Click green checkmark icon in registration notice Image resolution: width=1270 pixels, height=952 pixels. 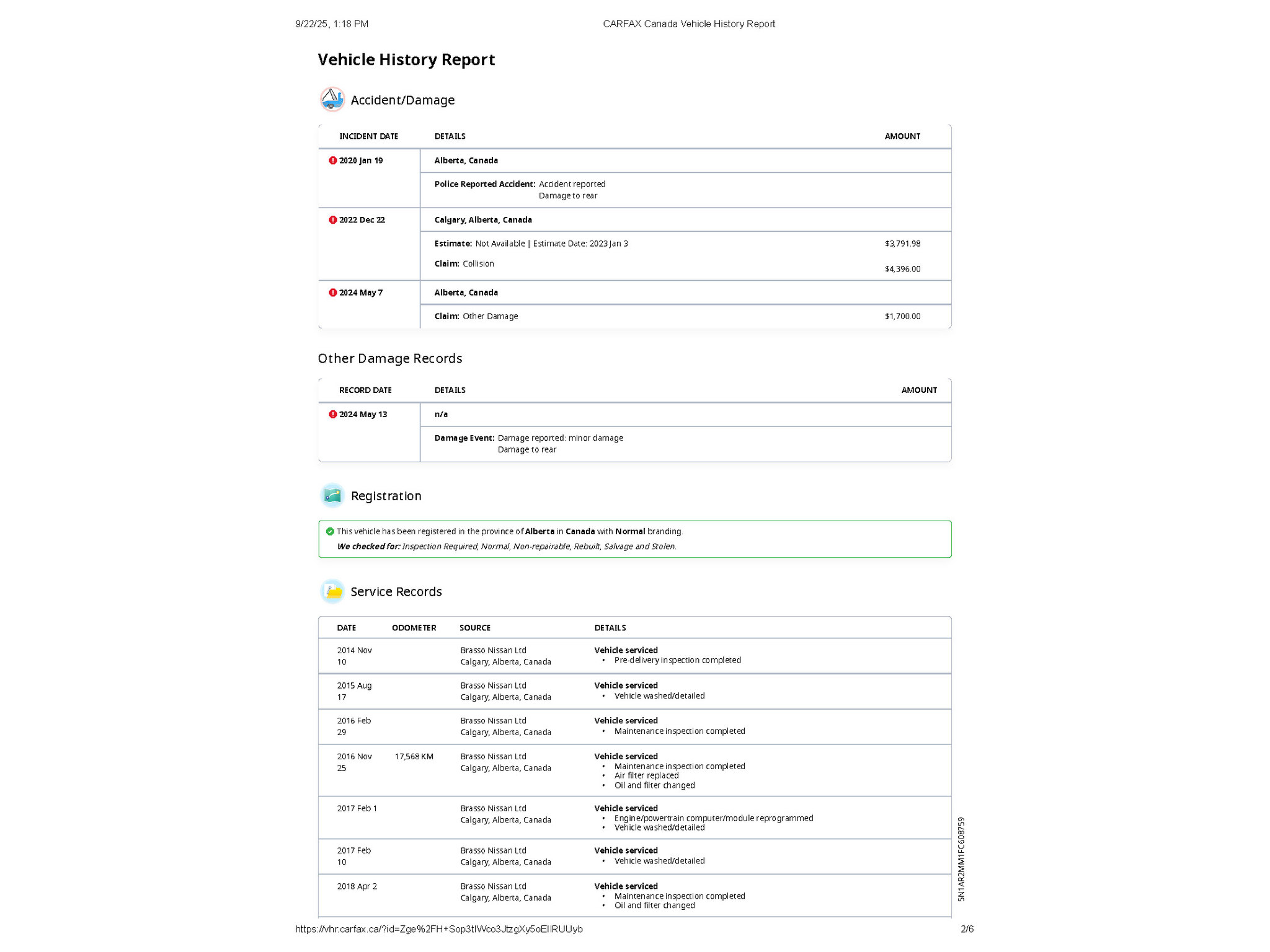pos(330,531)
